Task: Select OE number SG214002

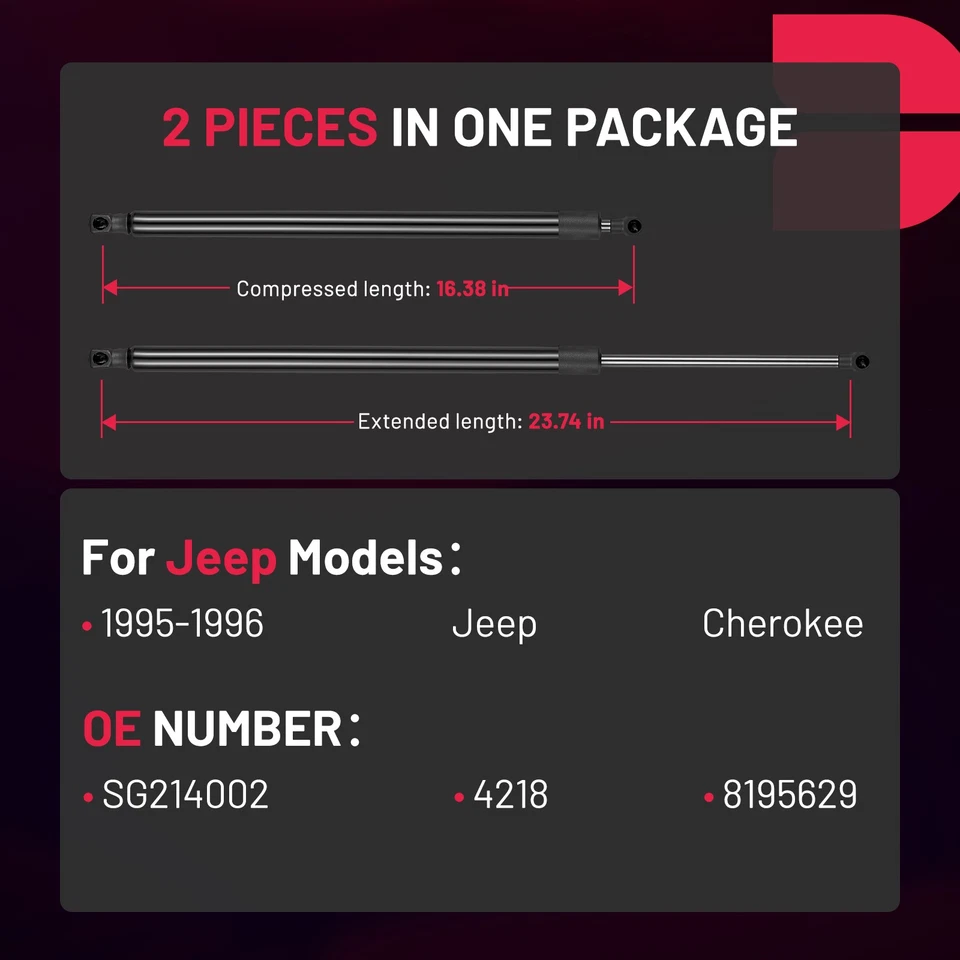Action: click(185, 795)
